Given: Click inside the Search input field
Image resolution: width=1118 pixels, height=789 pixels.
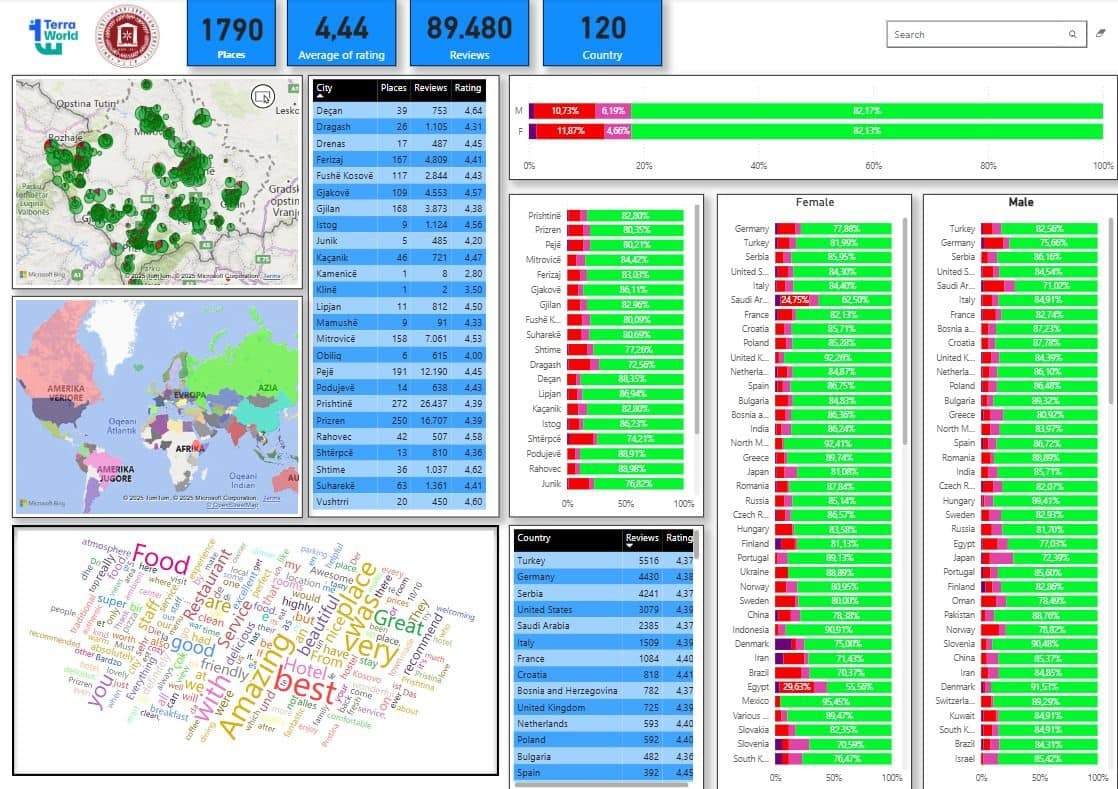Looking at the screenshot, I should click(x=960, y=33).
